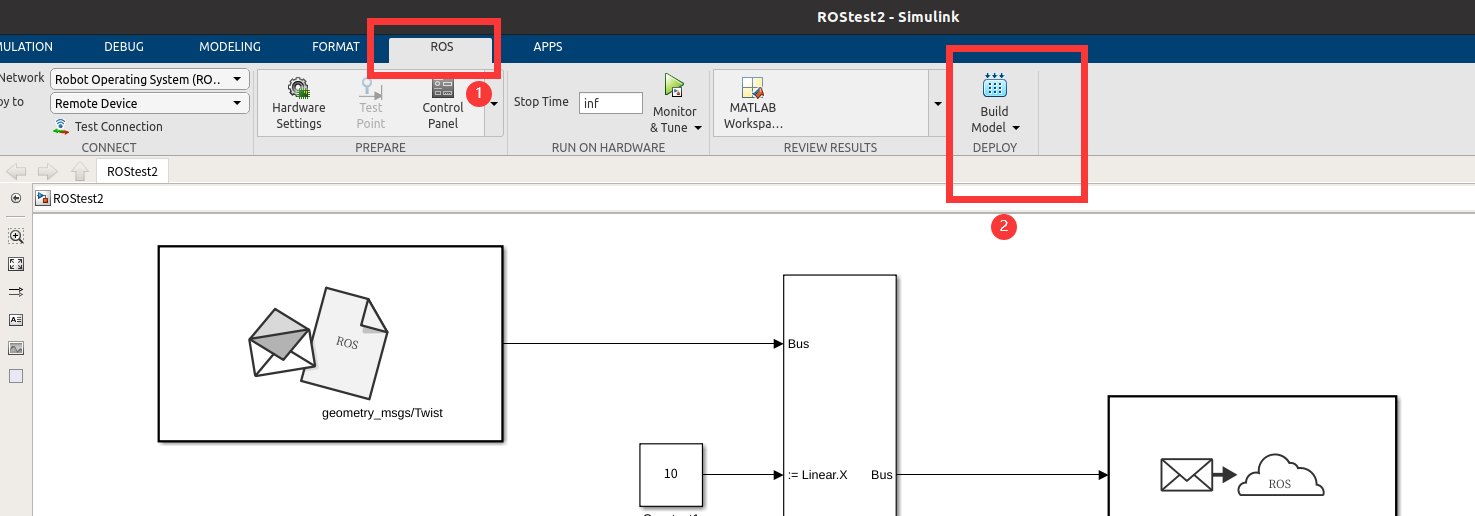
Task: Select the geometry_msgs/Twist Blank Message block
Action: click(330, 344)
